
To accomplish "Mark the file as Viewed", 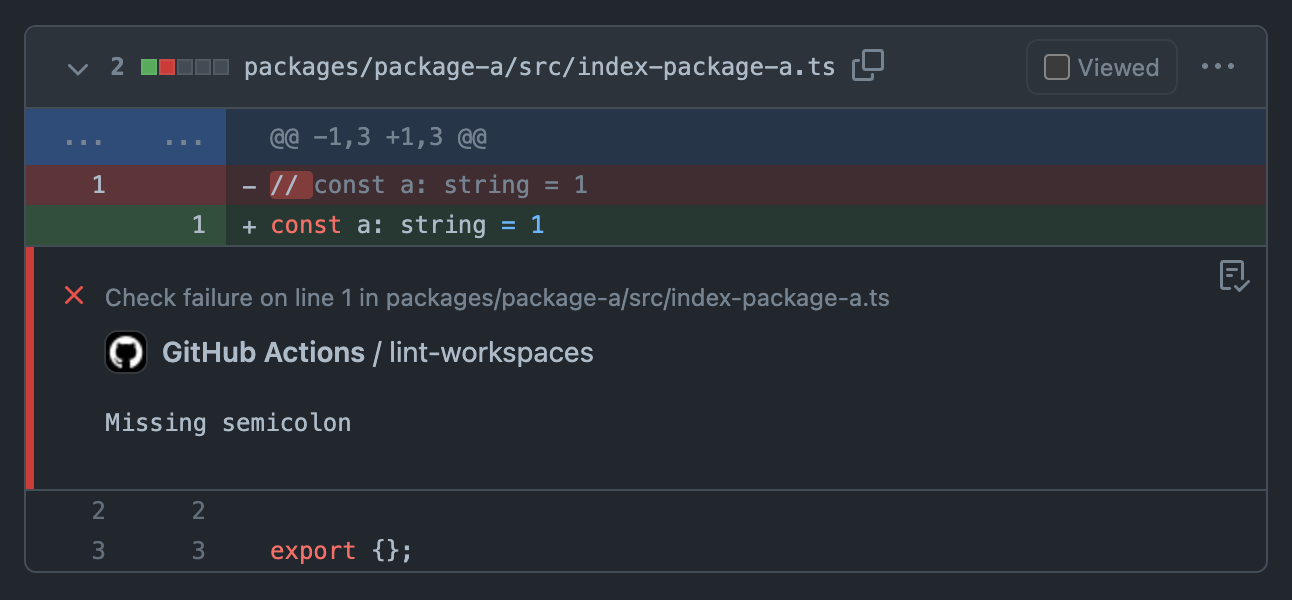I will pos(1101,67).
